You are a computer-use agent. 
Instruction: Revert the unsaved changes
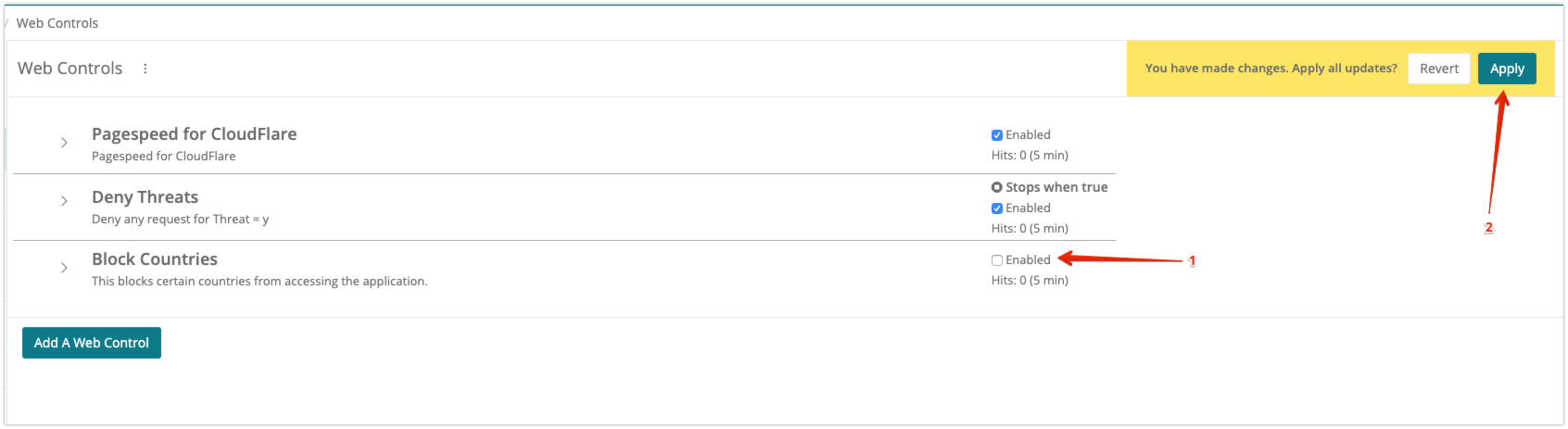pos(1438,69)
